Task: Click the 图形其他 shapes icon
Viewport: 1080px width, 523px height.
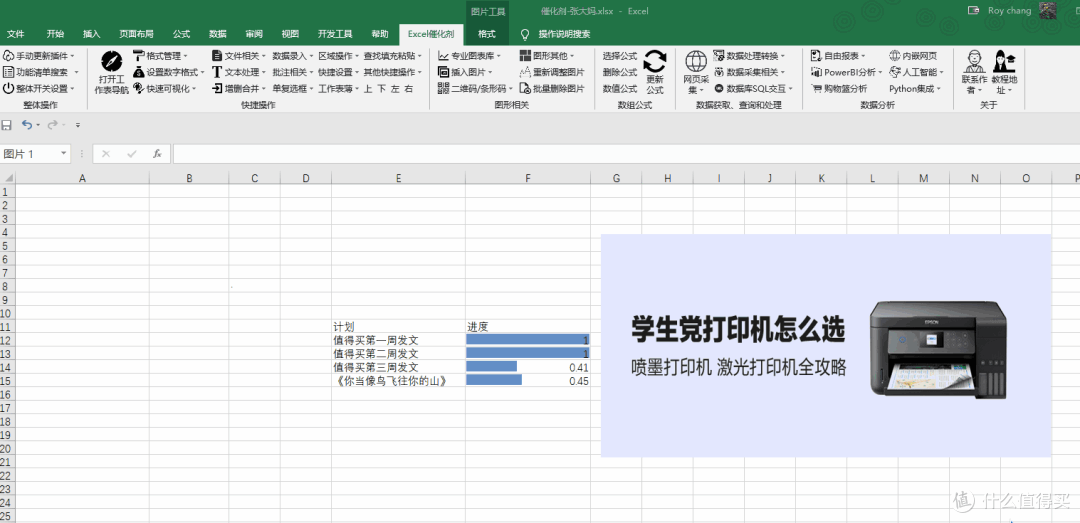Action: click(525, 55)
